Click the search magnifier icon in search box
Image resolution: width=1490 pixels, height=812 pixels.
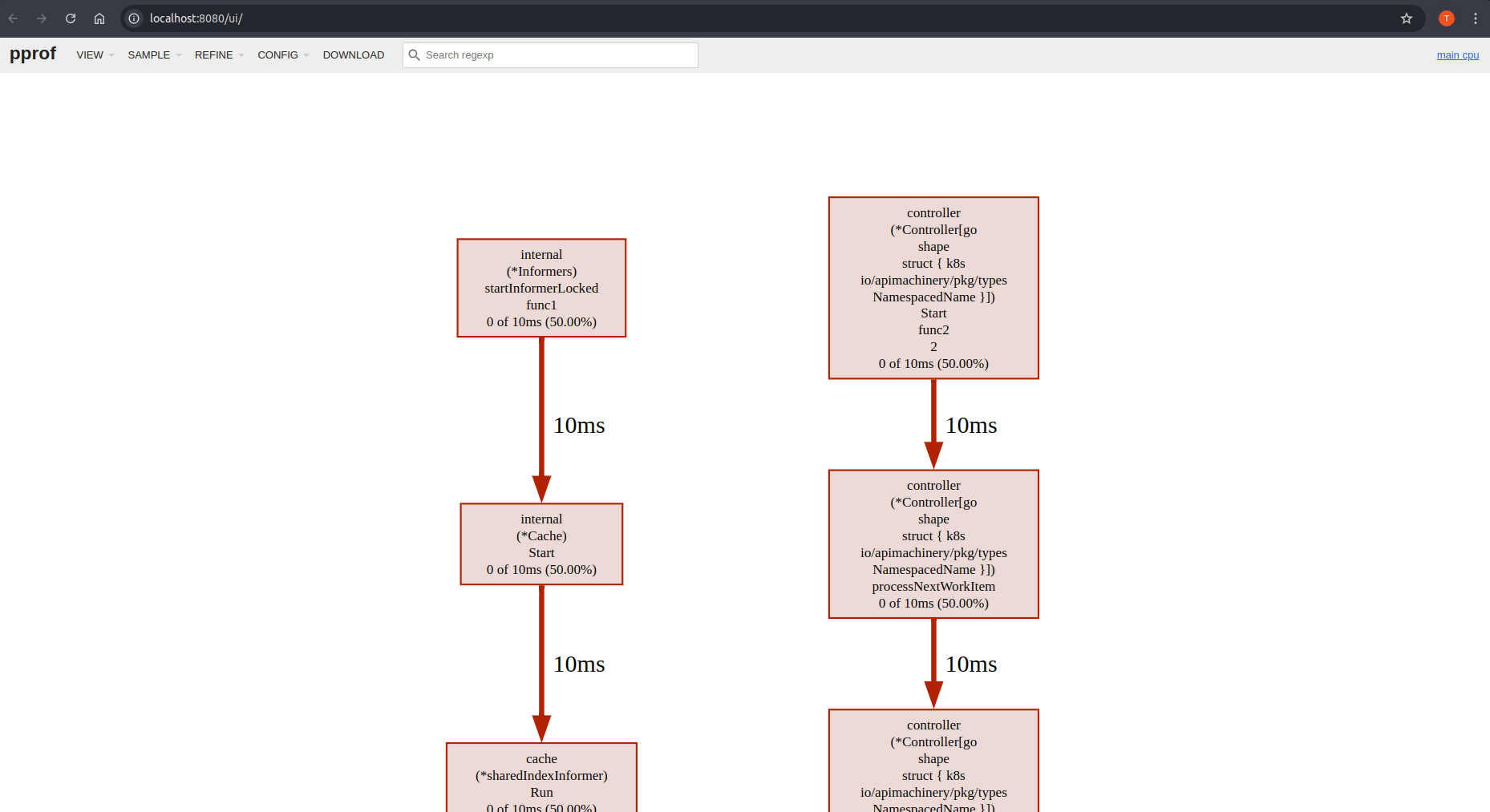(415, 55)
